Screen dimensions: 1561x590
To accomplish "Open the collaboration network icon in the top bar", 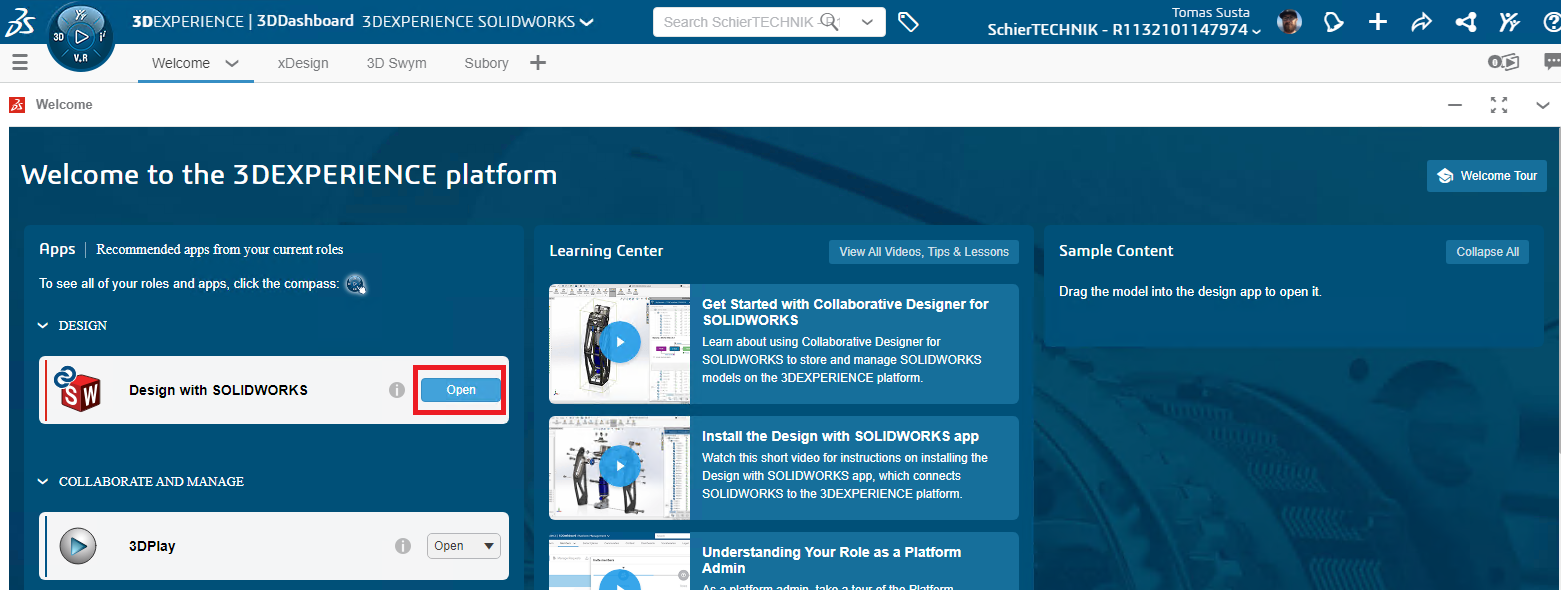I will [x=1466, y=22].
